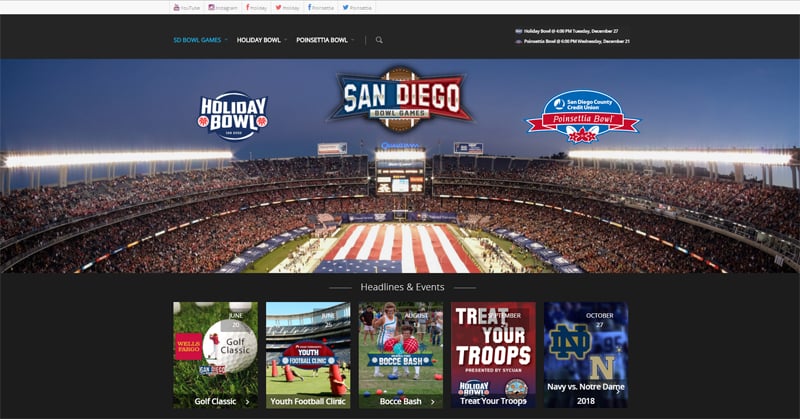Click the Bocce Bash caption arrow
Screen dimensions: 800x419
(x=433, y=402)
